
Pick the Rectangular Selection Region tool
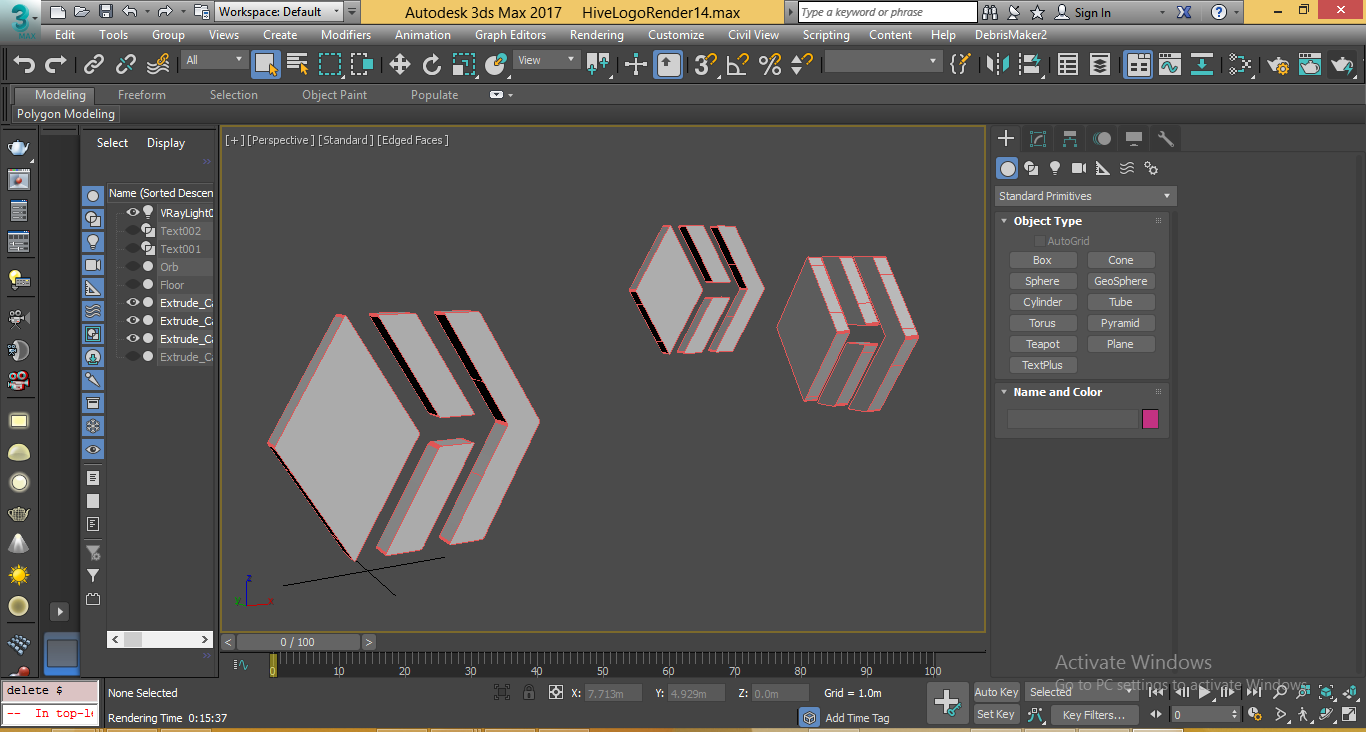click(x=330, y=65)
